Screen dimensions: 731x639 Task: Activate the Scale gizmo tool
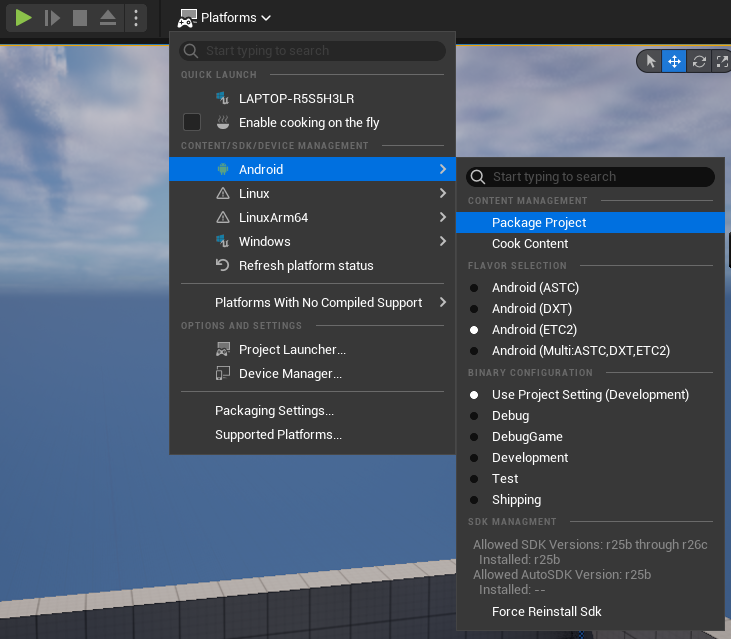point(722,61)
